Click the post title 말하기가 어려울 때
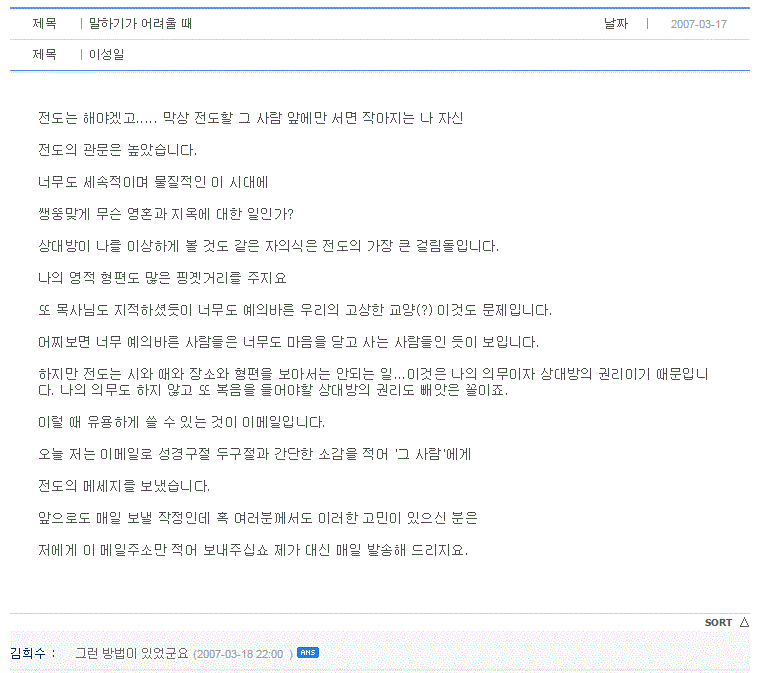764x673 pixels. [140, 23]
